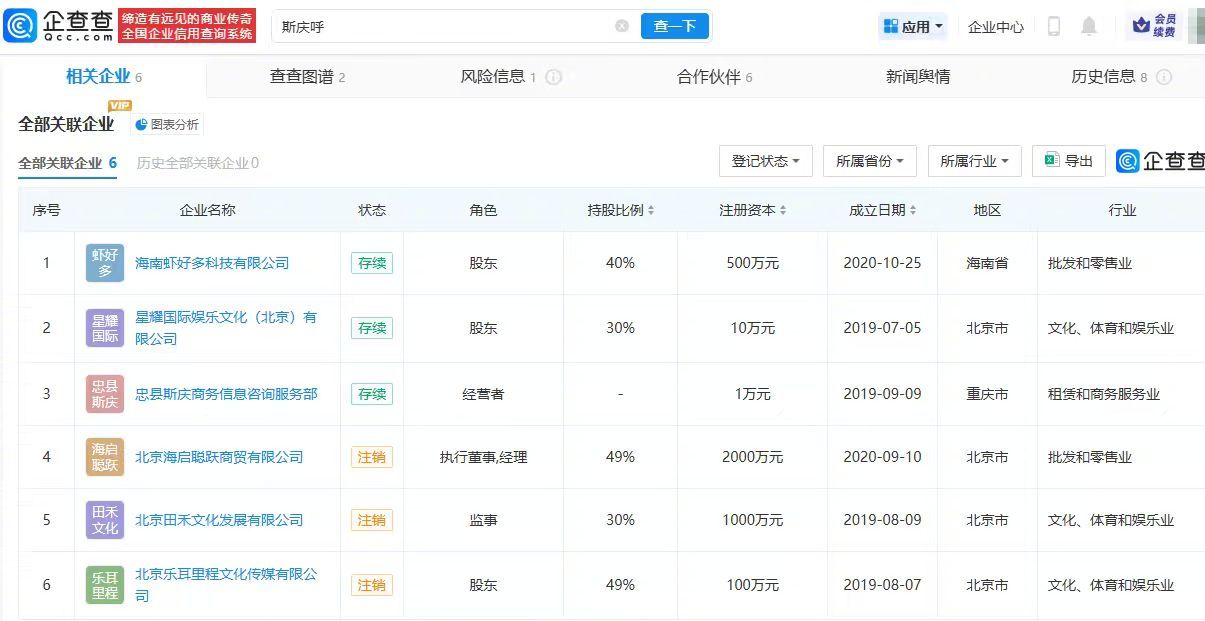The width and height of the screenshot is (1205, 621).
Task: Open 星耀国际娱乐文化（北京）有限公司 link
Action: tap(226, 328)
